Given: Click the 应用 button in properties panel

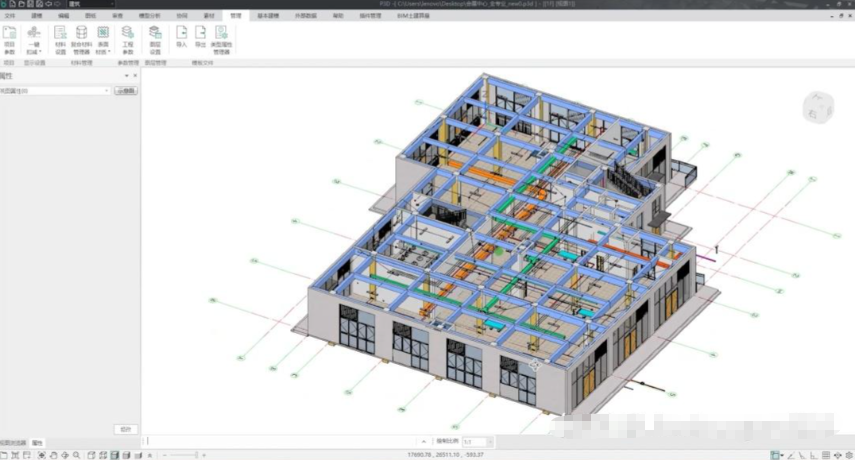Looking at the screenshot, I should pos(125,429).
